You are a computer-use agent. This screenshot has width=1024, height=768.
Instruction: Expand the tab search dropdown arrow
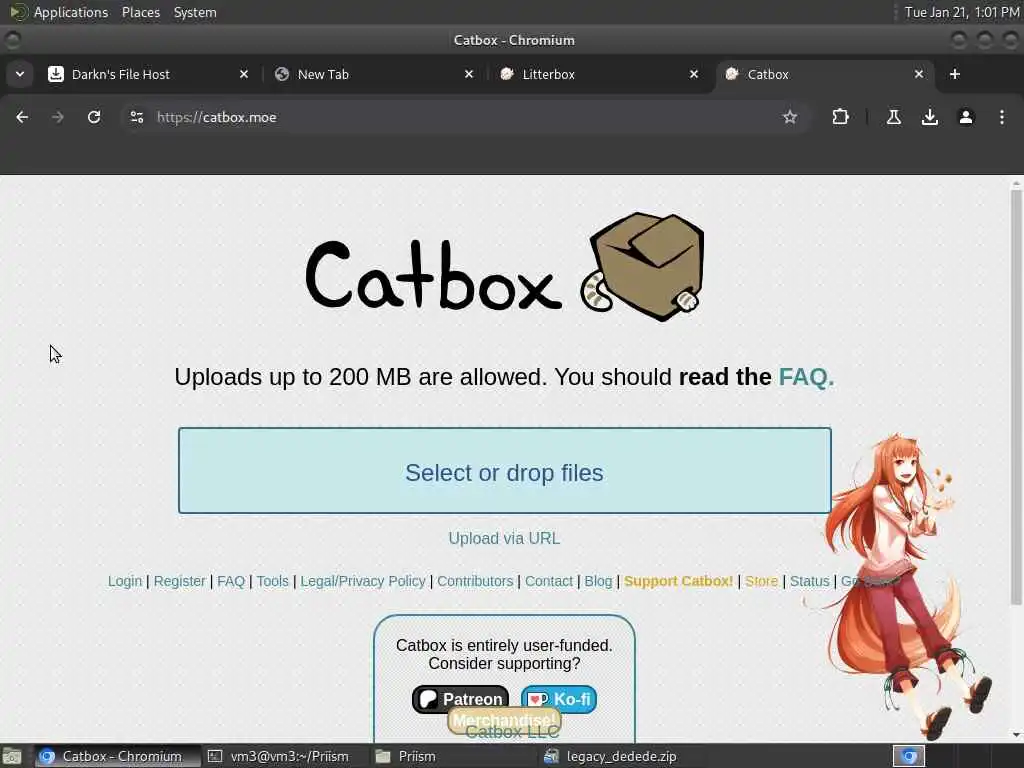click(20, 74)
